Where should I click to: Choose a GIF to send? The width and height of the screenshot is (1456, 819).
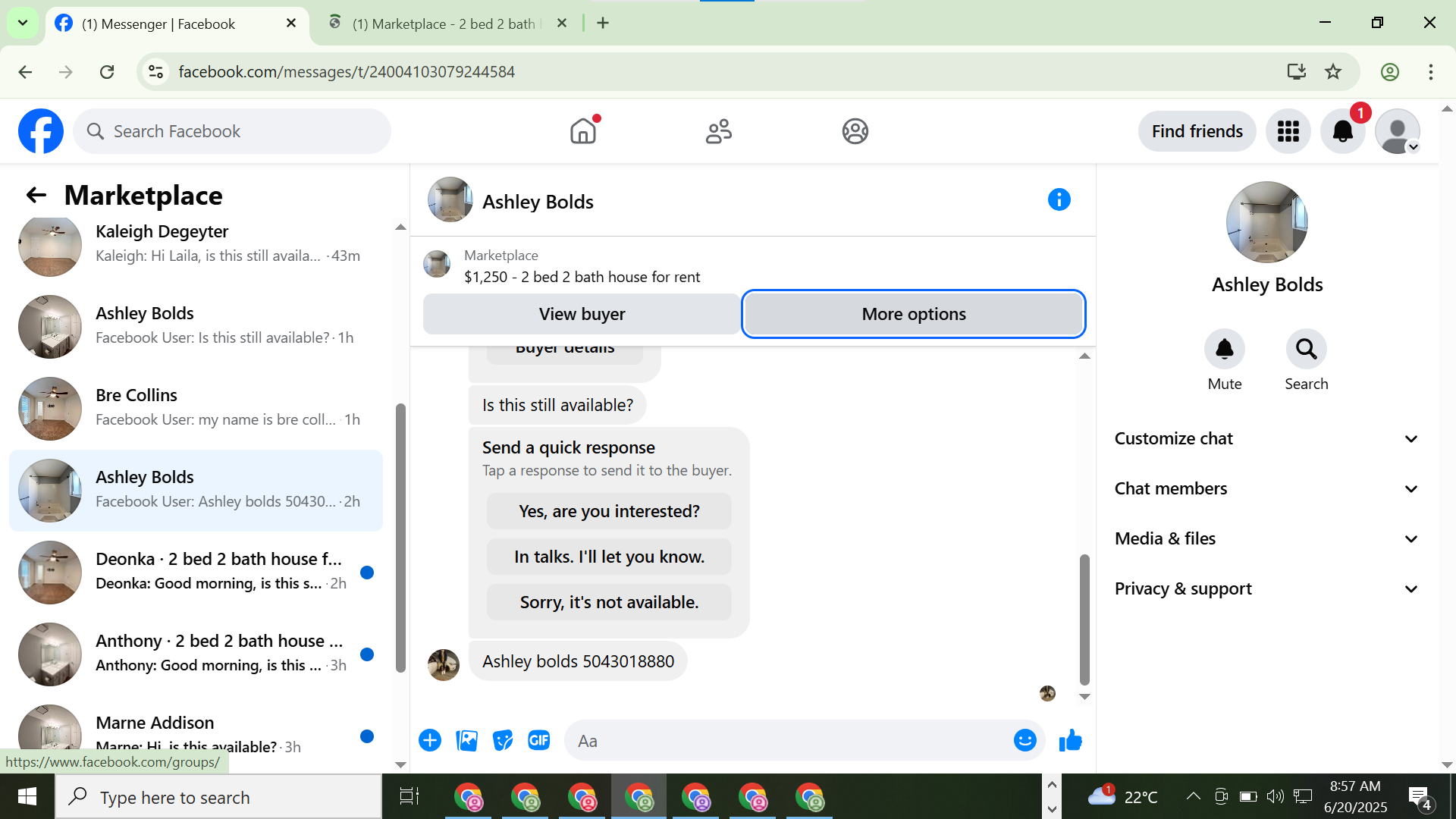click(538, 741)
